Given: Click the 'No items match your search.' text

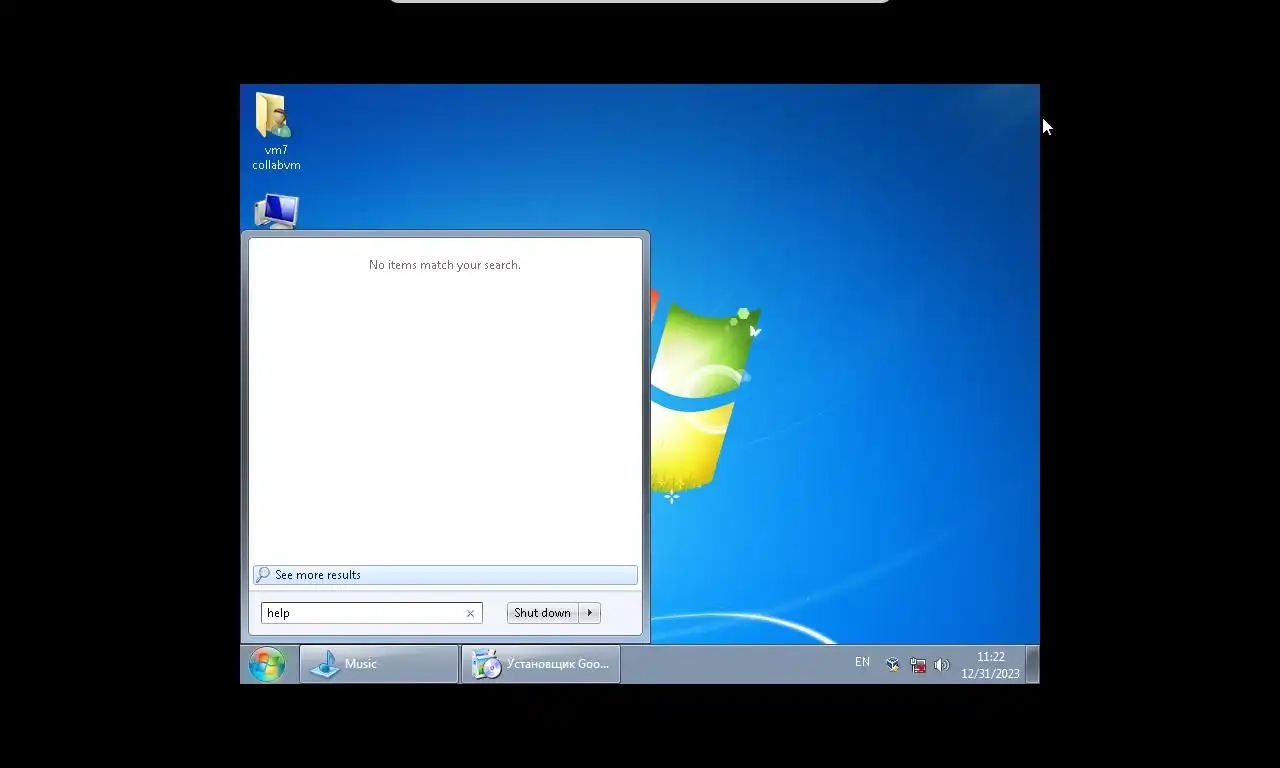Looking at the screenshot, I should [445, 265].
